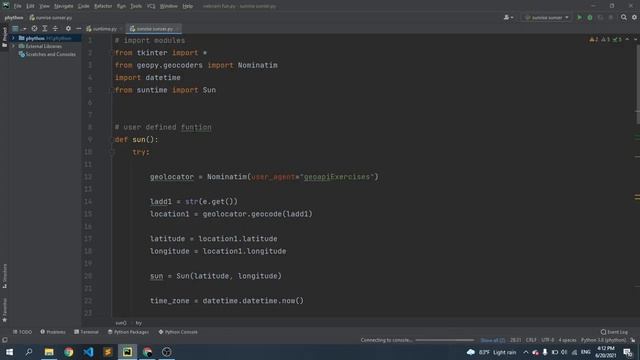
Task: Click sunrise sunset.py in navigation bar
Action: [51, 18]
